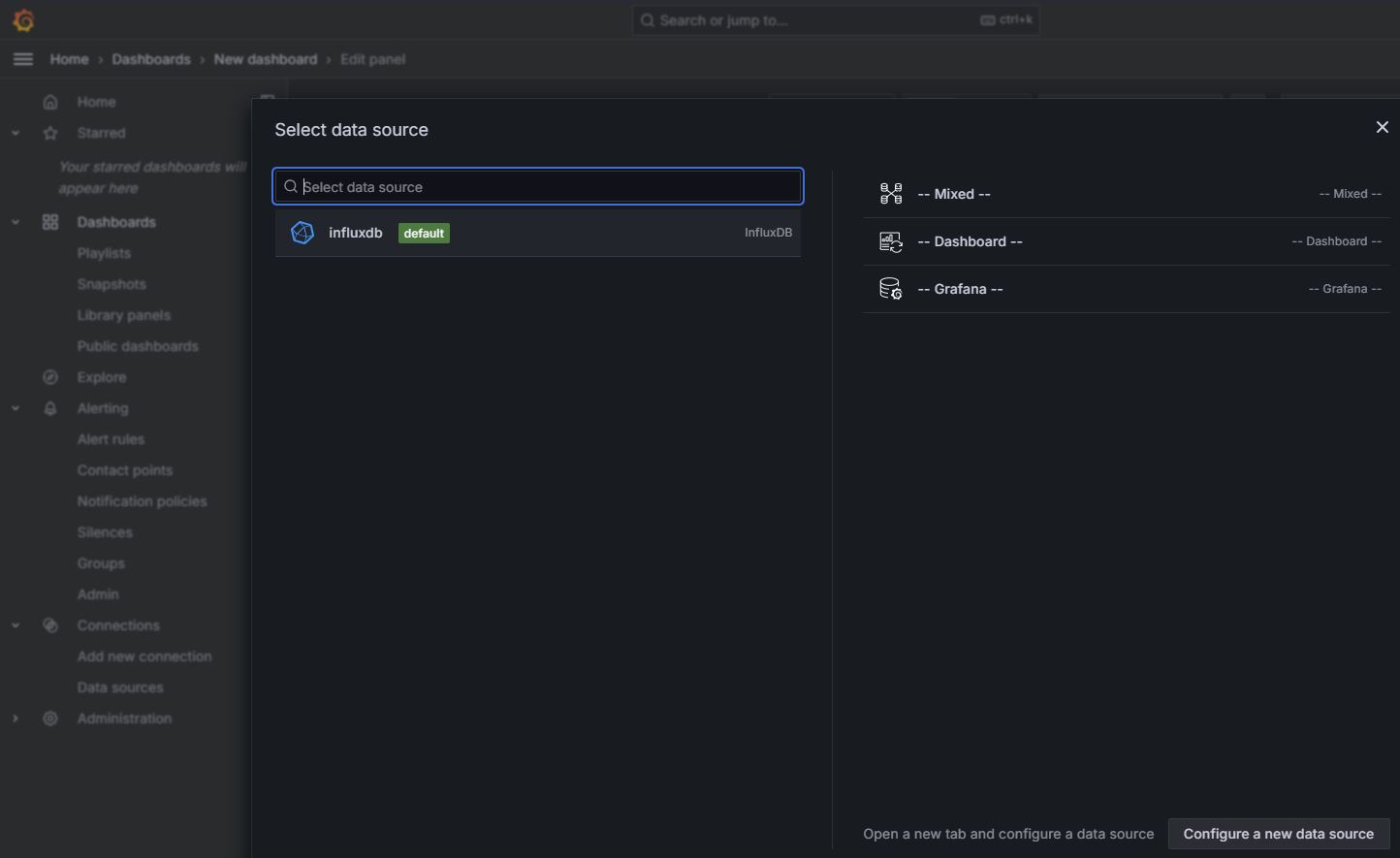Close the Select data source dialog
Screen dimensions: 1400x858
point(1382,128)
